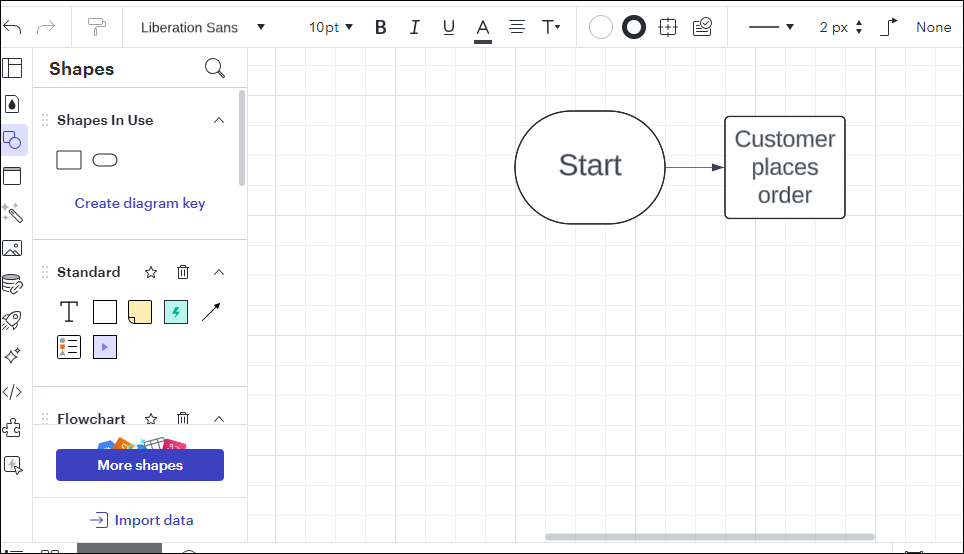Open the shape fill color swatch
The width and height of the screenshot is (964, 554).
(601, 27)
